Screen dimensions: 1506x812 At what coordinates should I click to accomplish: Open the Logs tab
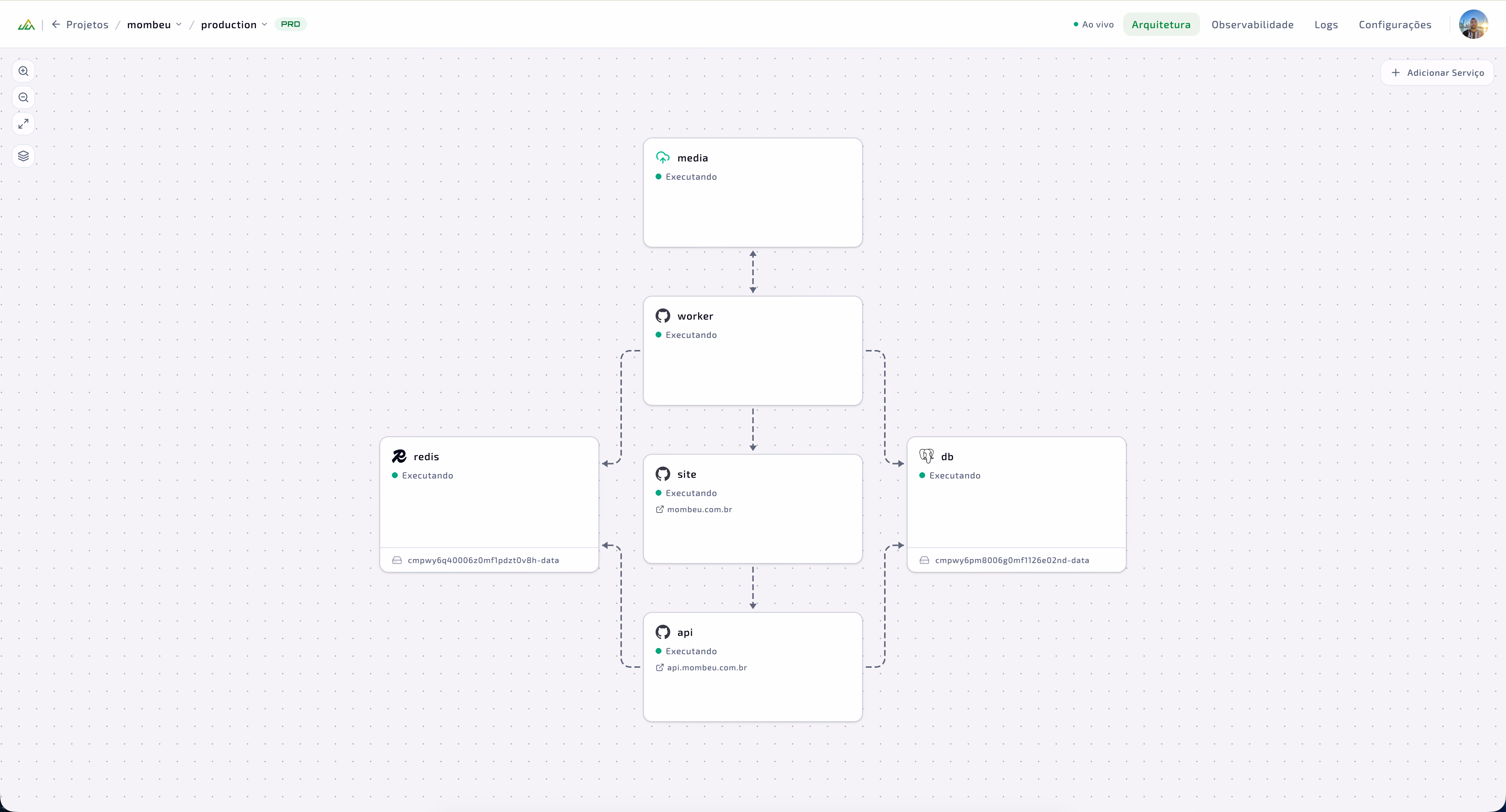1326,25
